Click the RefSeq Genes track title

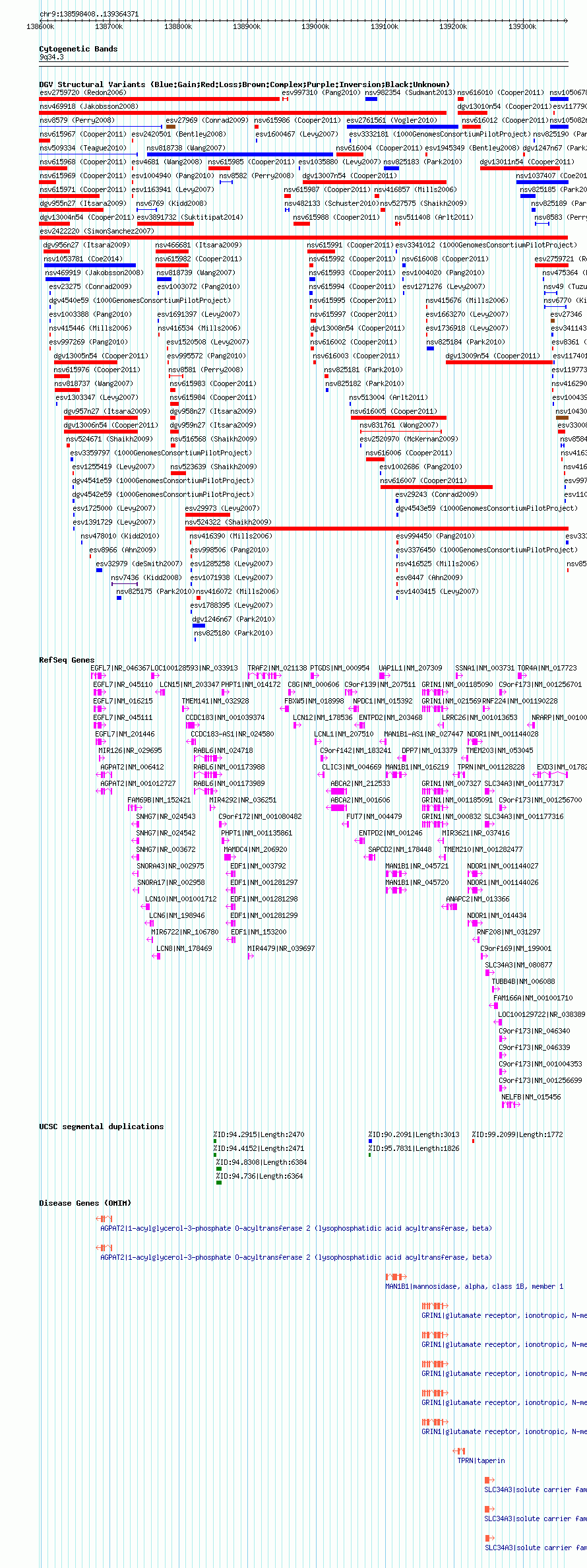[x=67, y=660]
